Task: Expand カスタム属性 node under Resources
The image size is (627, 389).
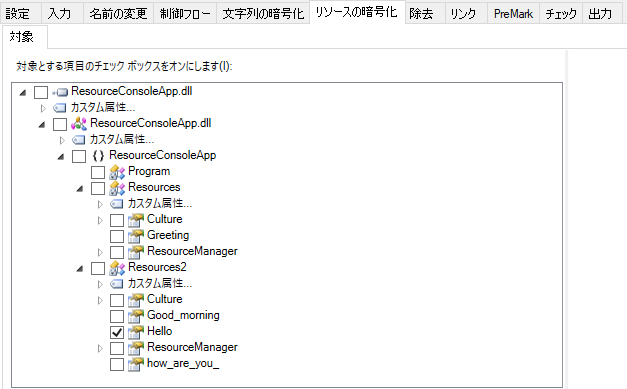Action: [100, 204]
